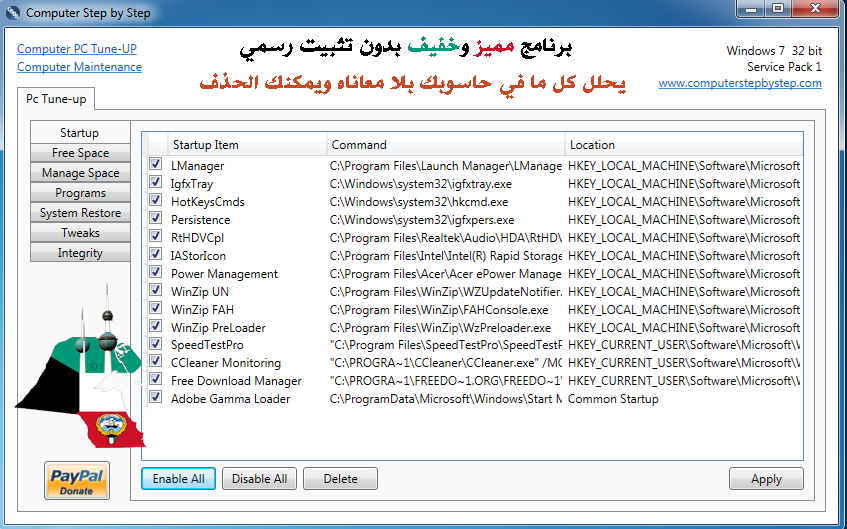The height and width of the screenshot is (529, 847).
Task: Click Disable All button
Action: click(x=259, y=479)
